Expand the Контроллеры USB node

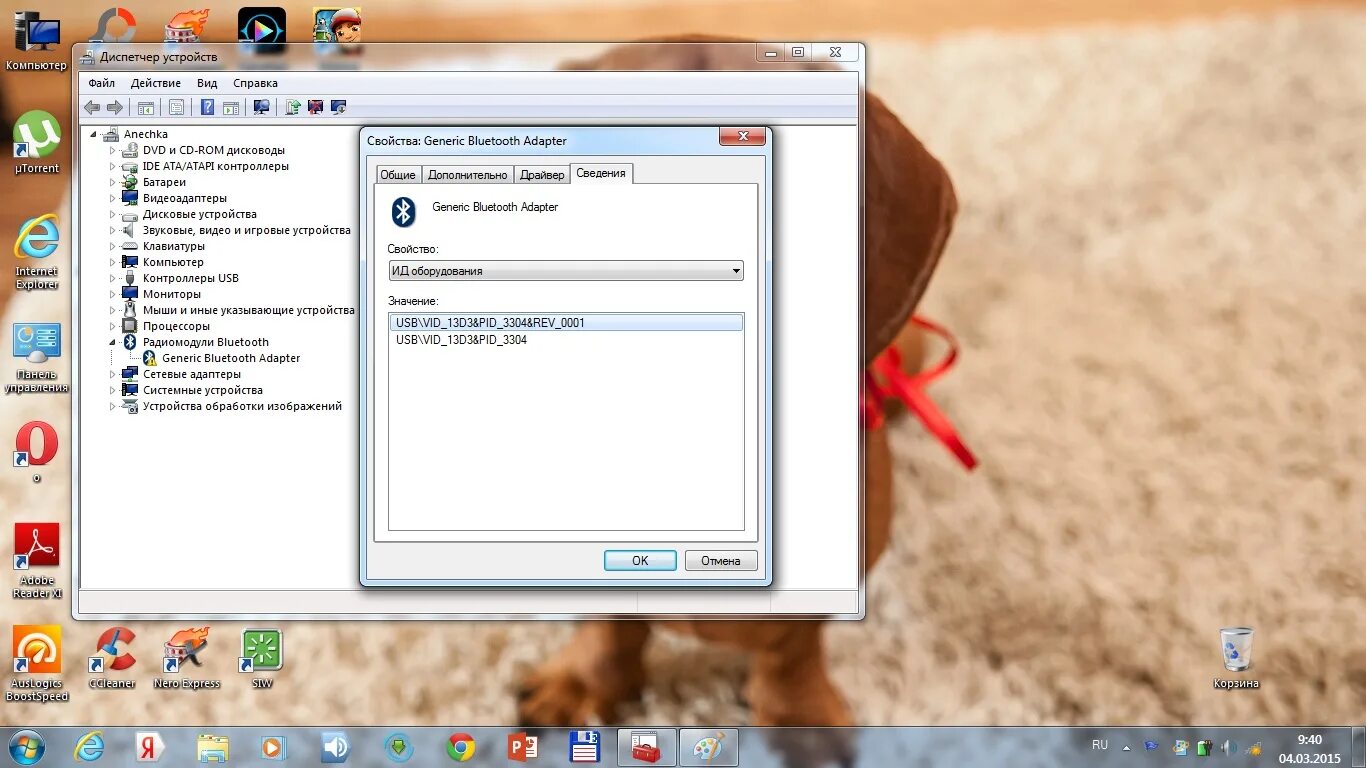(113, 278)
